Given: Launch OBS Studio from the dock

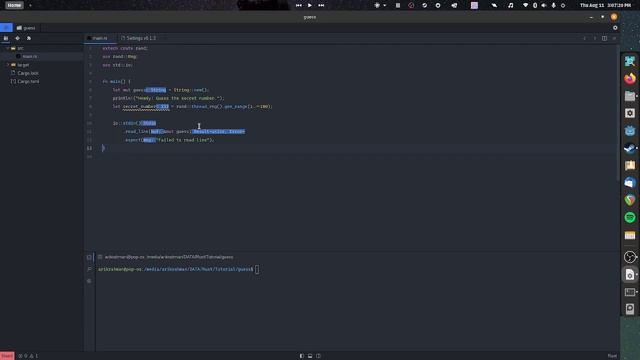Looking at the screenshot, I should pos(630,257).
